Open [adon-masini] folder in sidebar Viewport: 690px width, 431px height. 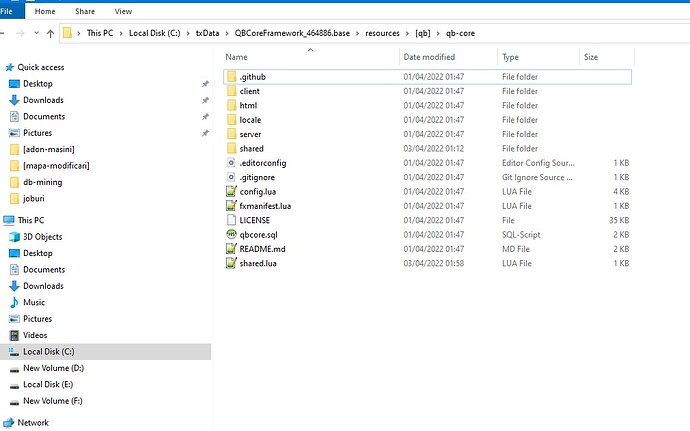[49, 150]
